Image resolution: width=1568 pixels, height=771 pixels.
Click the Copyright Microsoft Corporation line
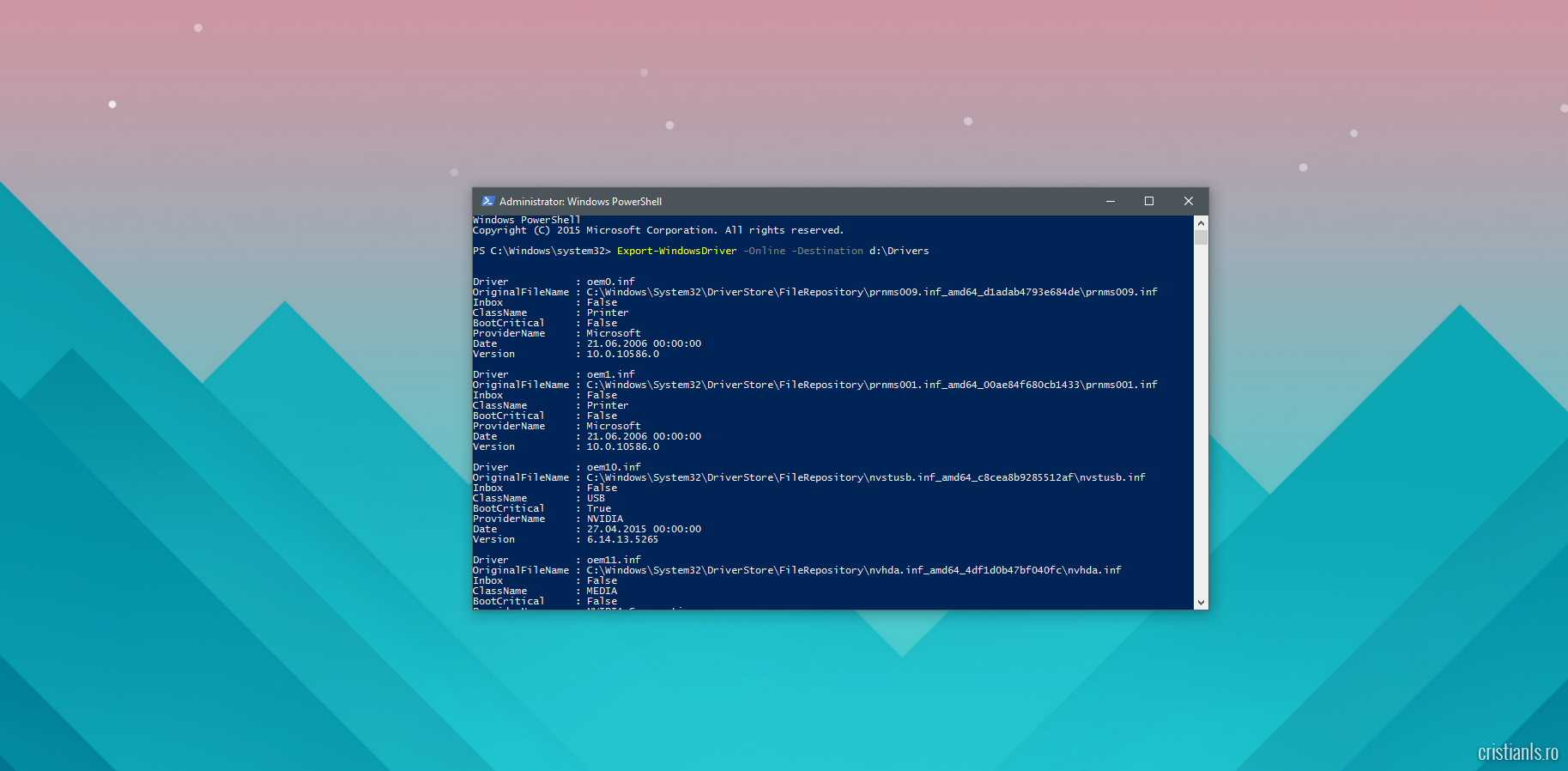[658, 230]
